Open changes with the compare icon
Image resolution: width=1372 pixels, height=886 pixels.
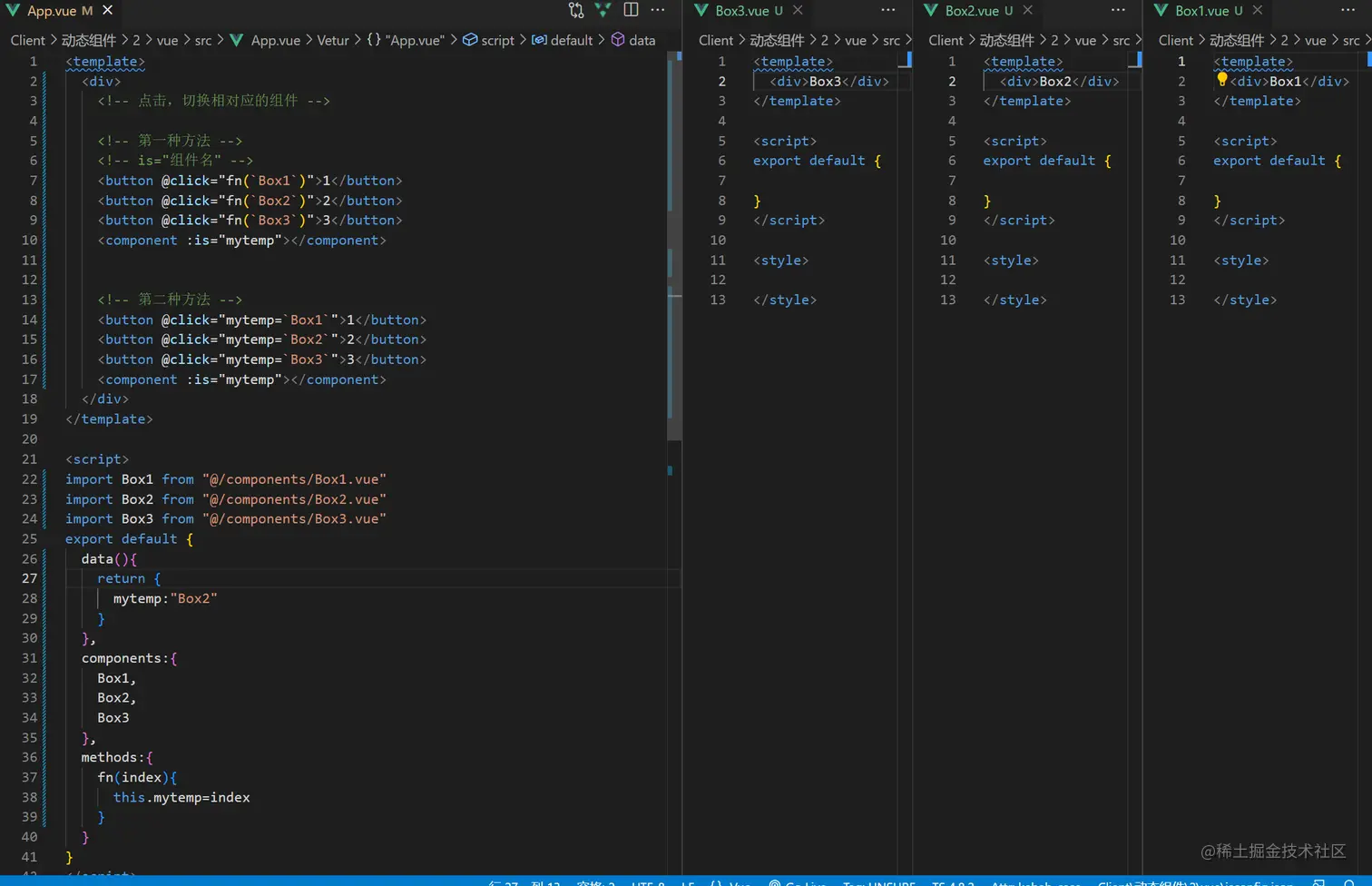click(x=575, y=10)
